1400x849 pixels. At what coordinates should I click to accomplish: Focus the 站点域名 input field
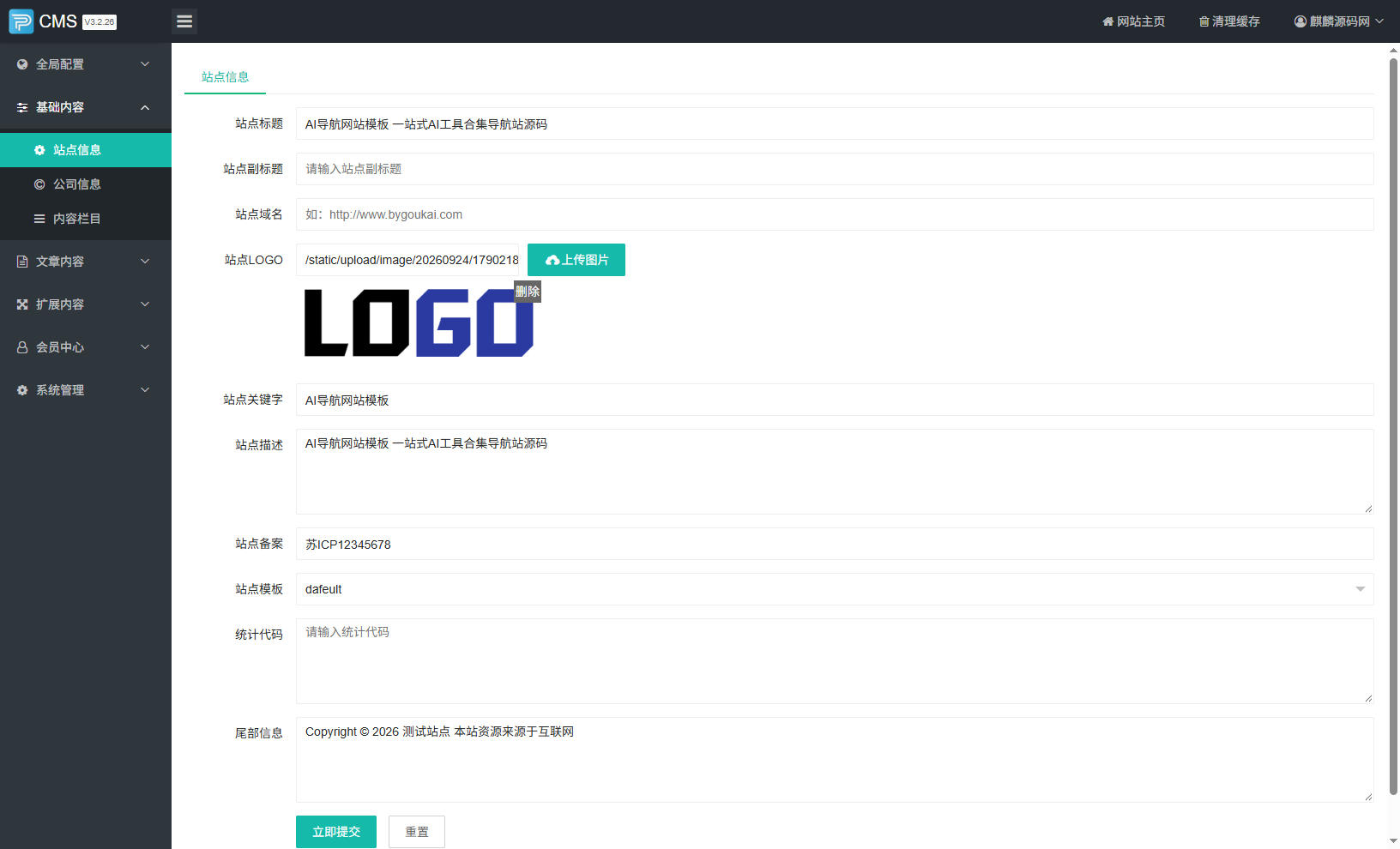[x=835, y=214]
